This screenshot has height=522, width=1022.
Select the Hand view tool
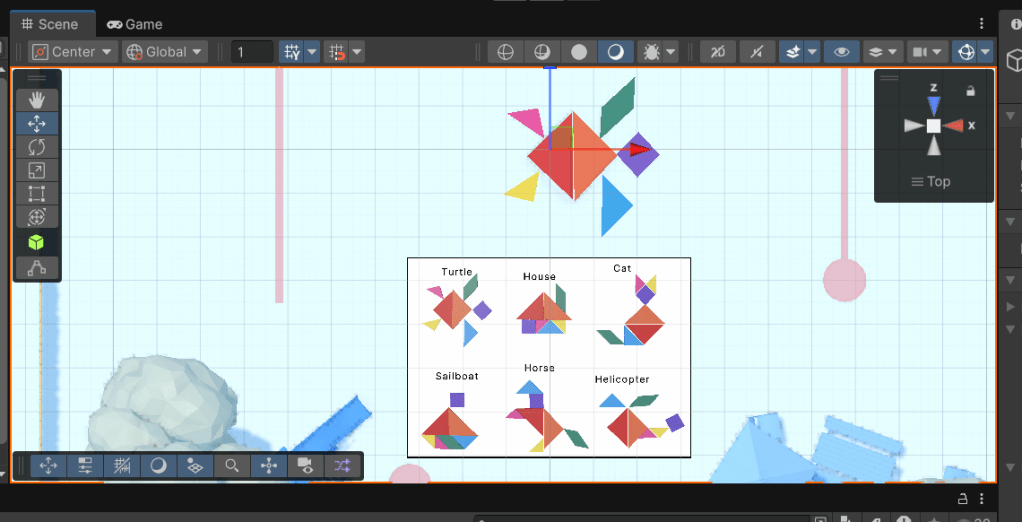(37, 100)
